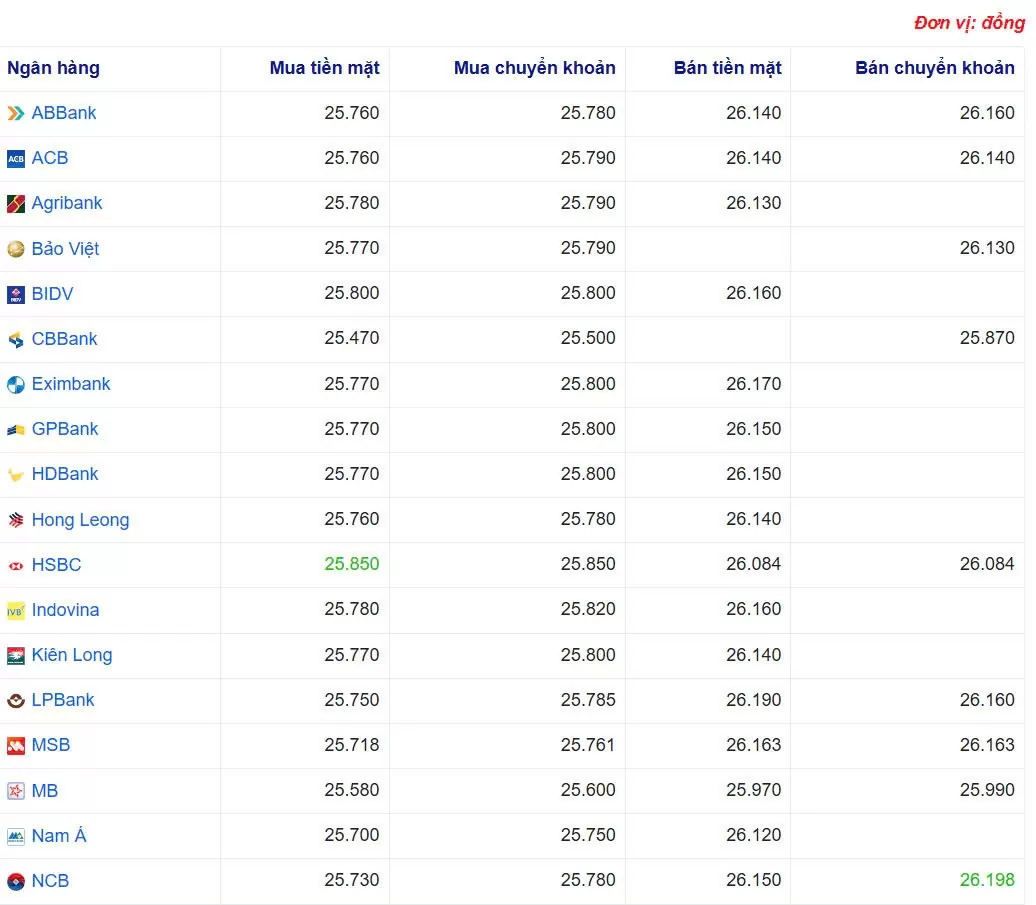Image resolution: width=1036 pixels, height=905 pixels.
Task: Click the Eximbank logo icon
Action: point(16,384)
